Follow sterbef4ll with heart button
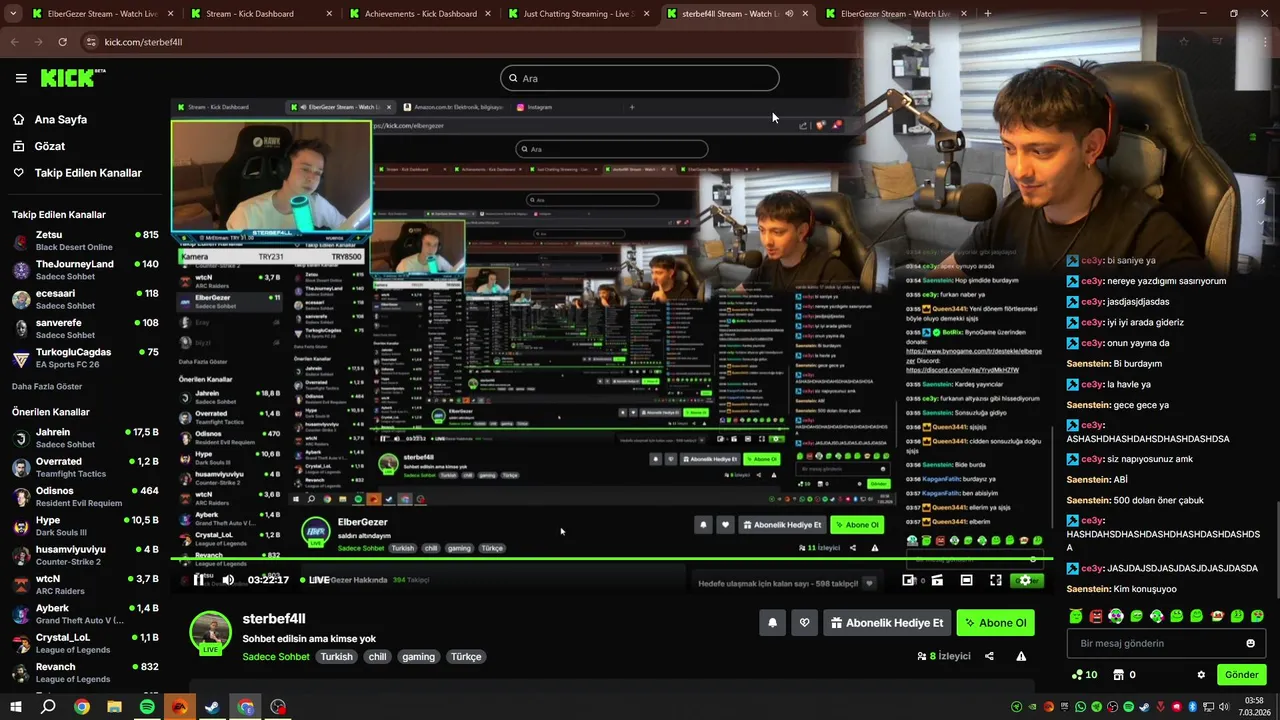 point(804,623)
